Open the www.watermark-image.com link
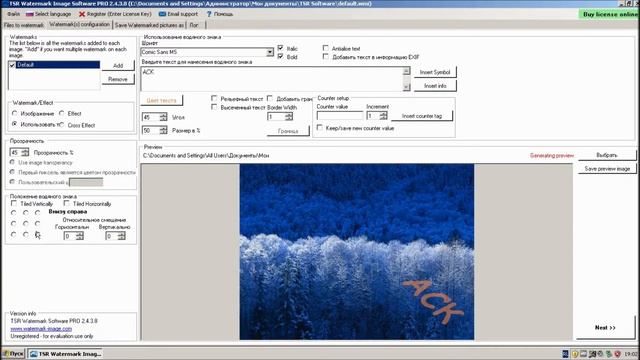The height and width of the screenshot is (360, 640). 41,329
